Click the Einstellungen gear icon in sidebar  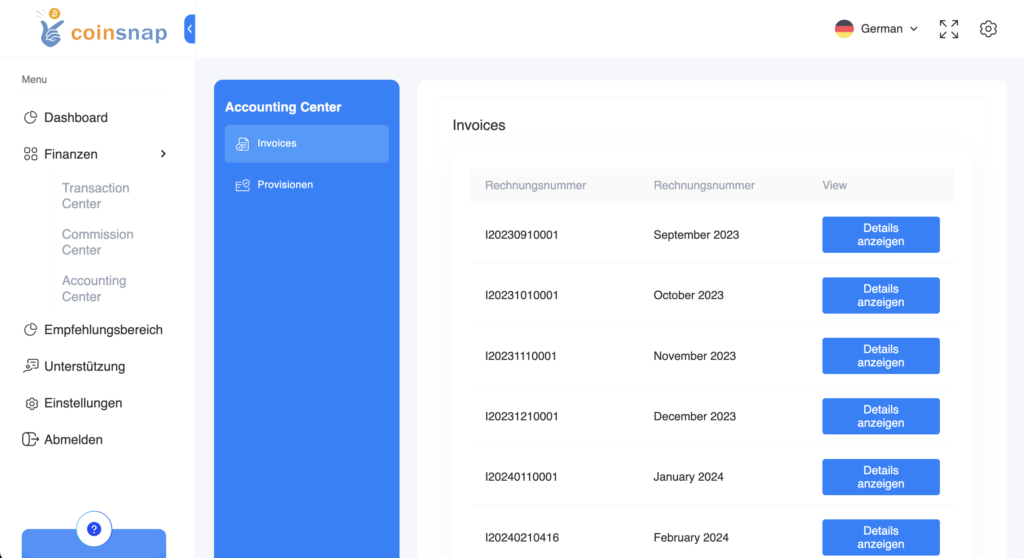click(31, 404)
